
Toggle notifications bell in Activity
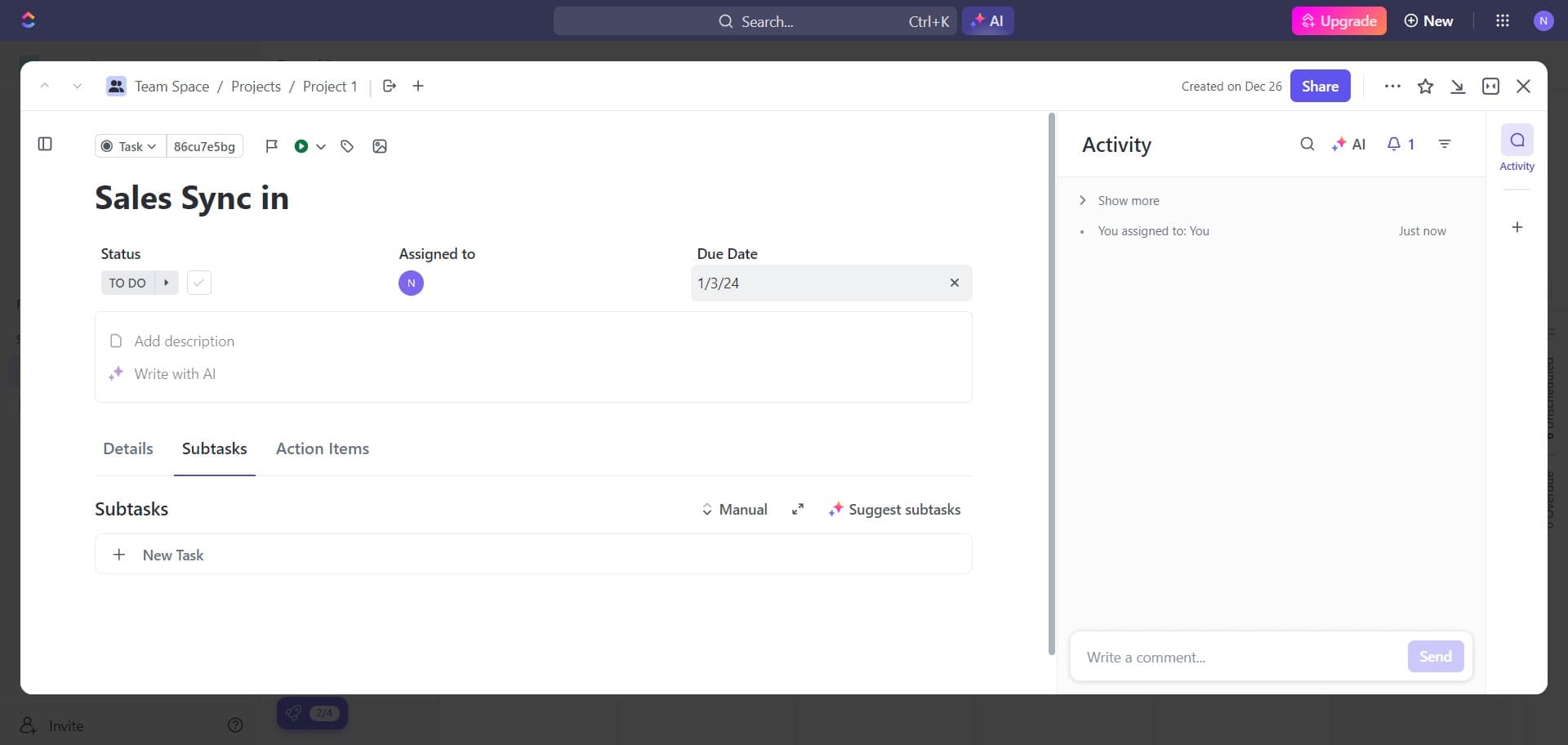point(1400,145)
